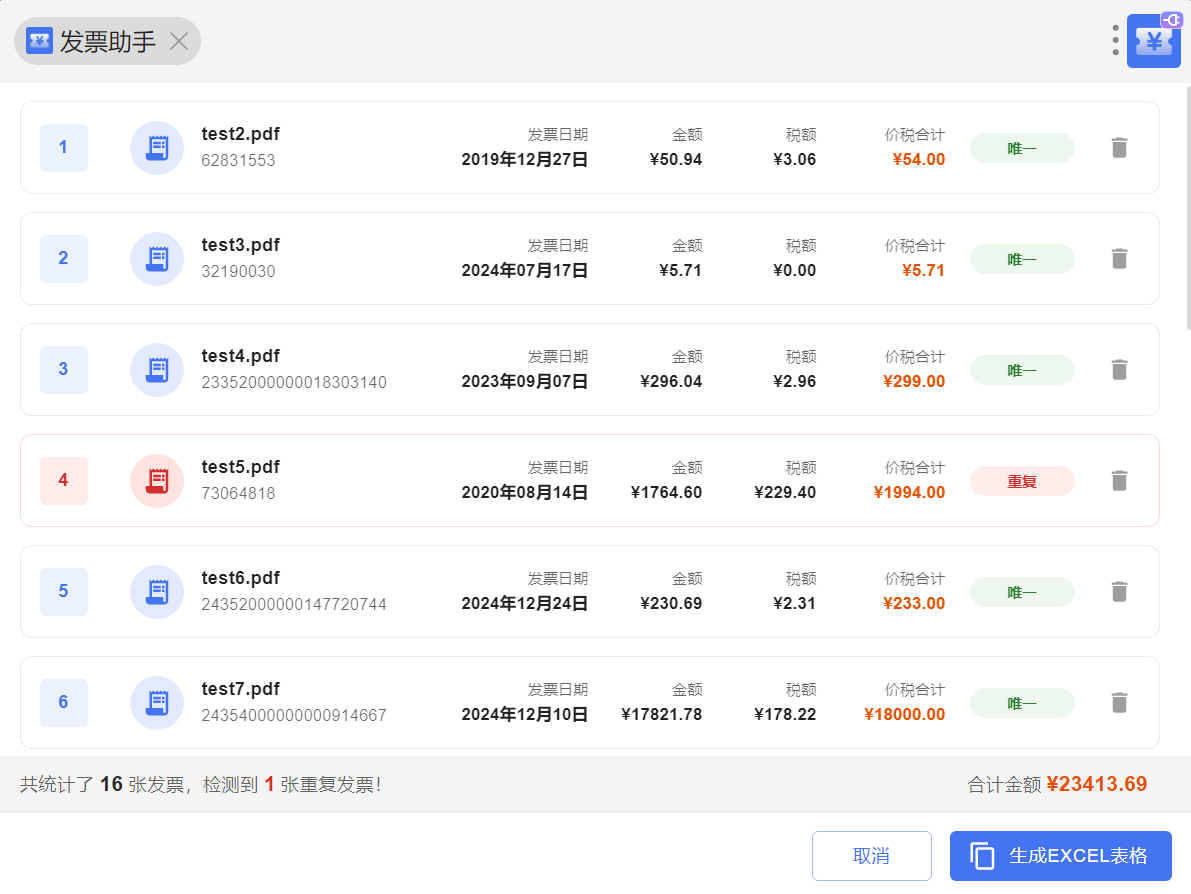Delete the test2.pdf invoice row
The image size is (1191, 894).
click(1119, 148)
